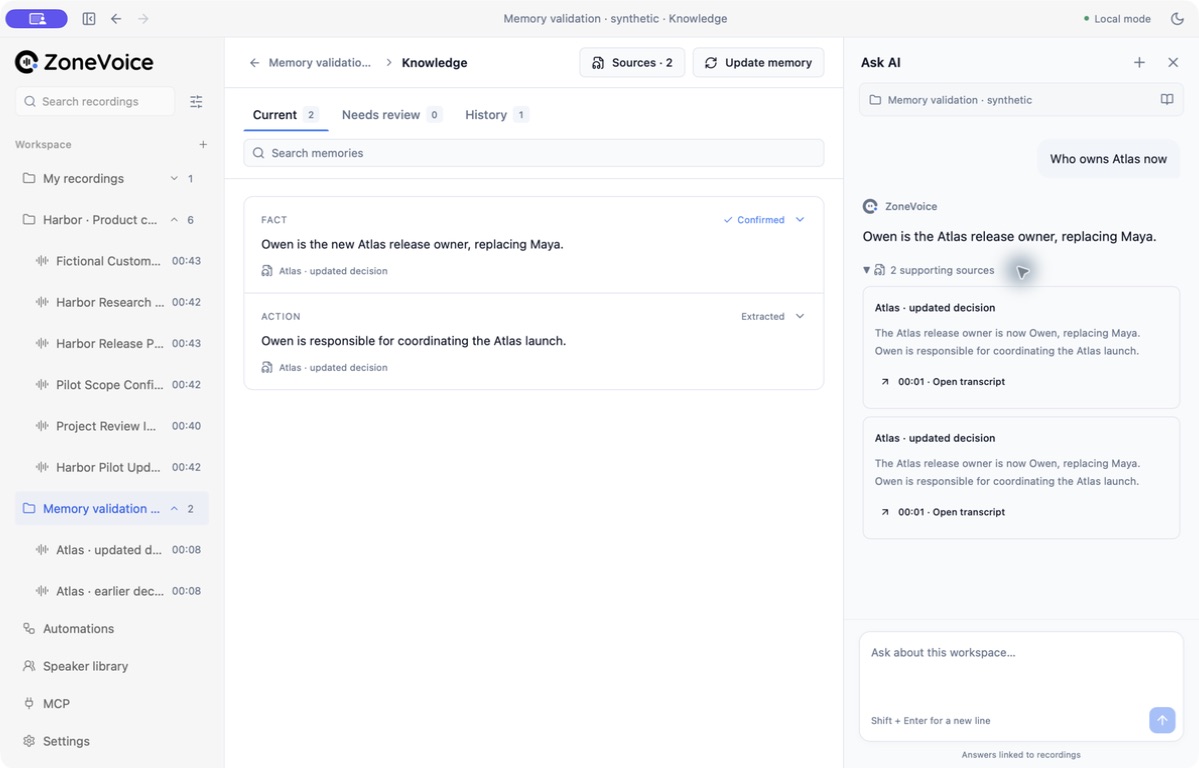
Task: Open the Confirmed status dropdown on FACT
Action: 764,220
